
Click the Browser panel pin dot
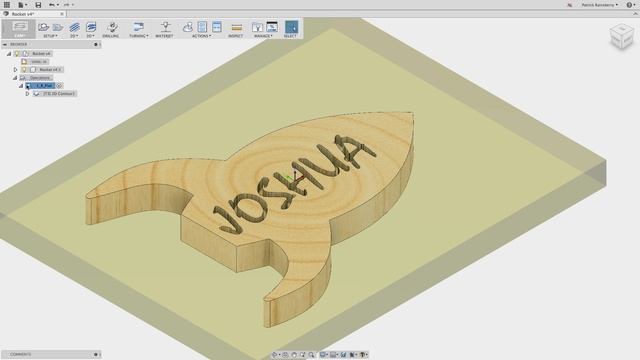point(96,44)
